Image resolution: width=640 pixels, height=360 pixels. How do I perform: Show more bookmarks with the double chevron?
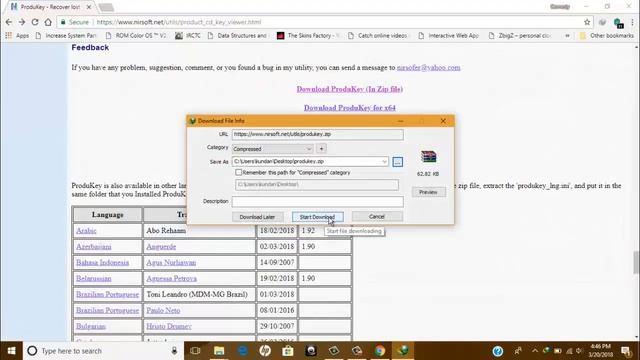[x=567, y=36]
